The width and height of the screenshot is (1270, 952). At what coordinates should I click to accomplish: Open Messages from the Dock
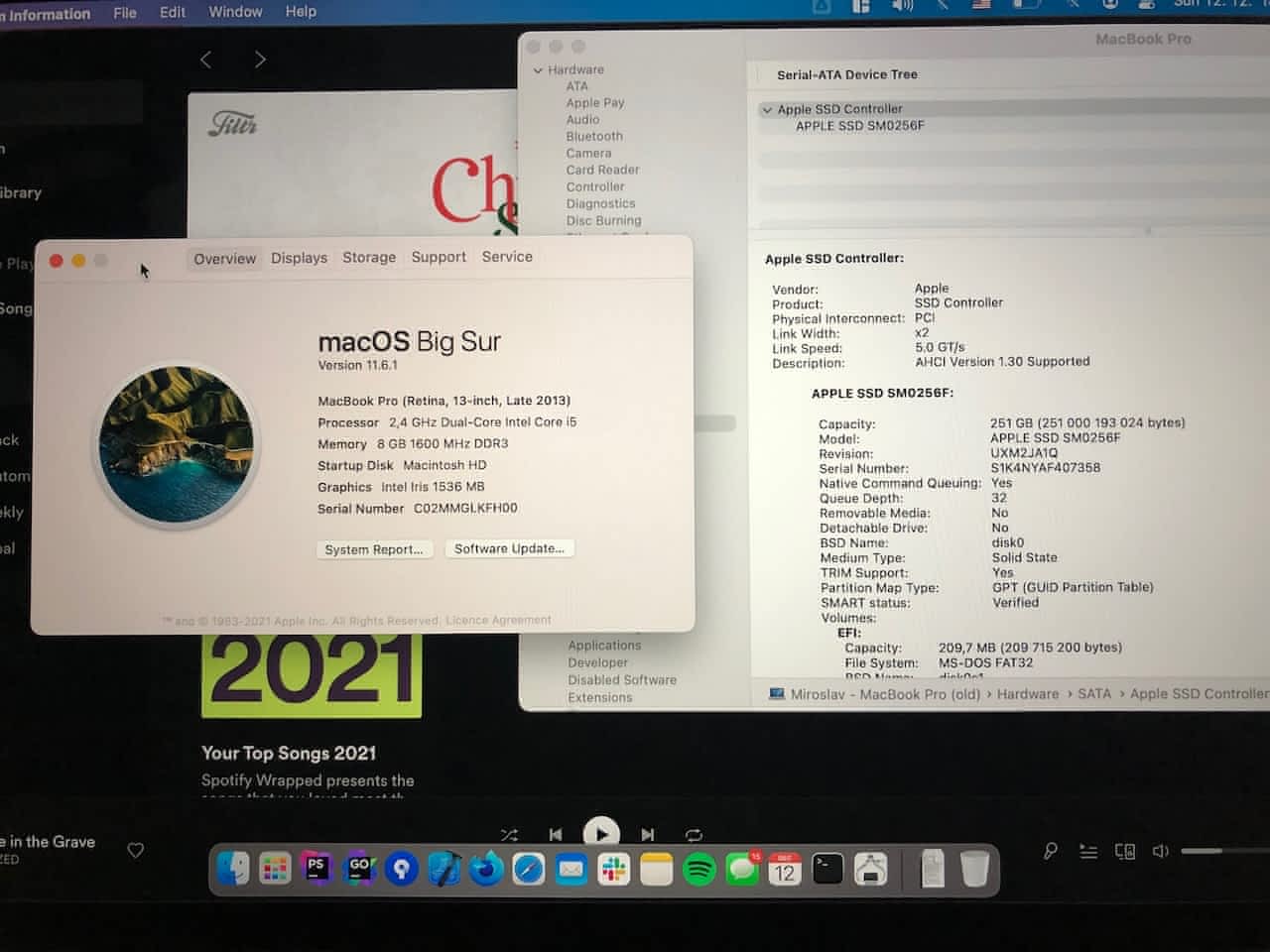pyautogui.click(x=742, y=870)
